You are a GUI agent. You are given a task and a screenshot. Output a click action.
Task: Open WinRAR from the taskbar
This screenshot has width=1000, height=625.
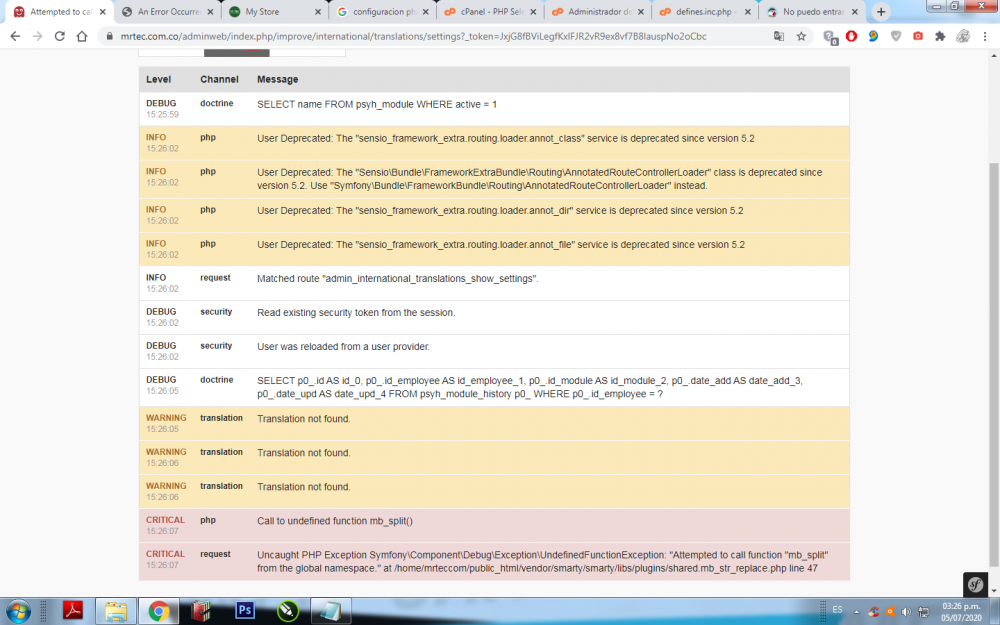[x=201, y=611]
